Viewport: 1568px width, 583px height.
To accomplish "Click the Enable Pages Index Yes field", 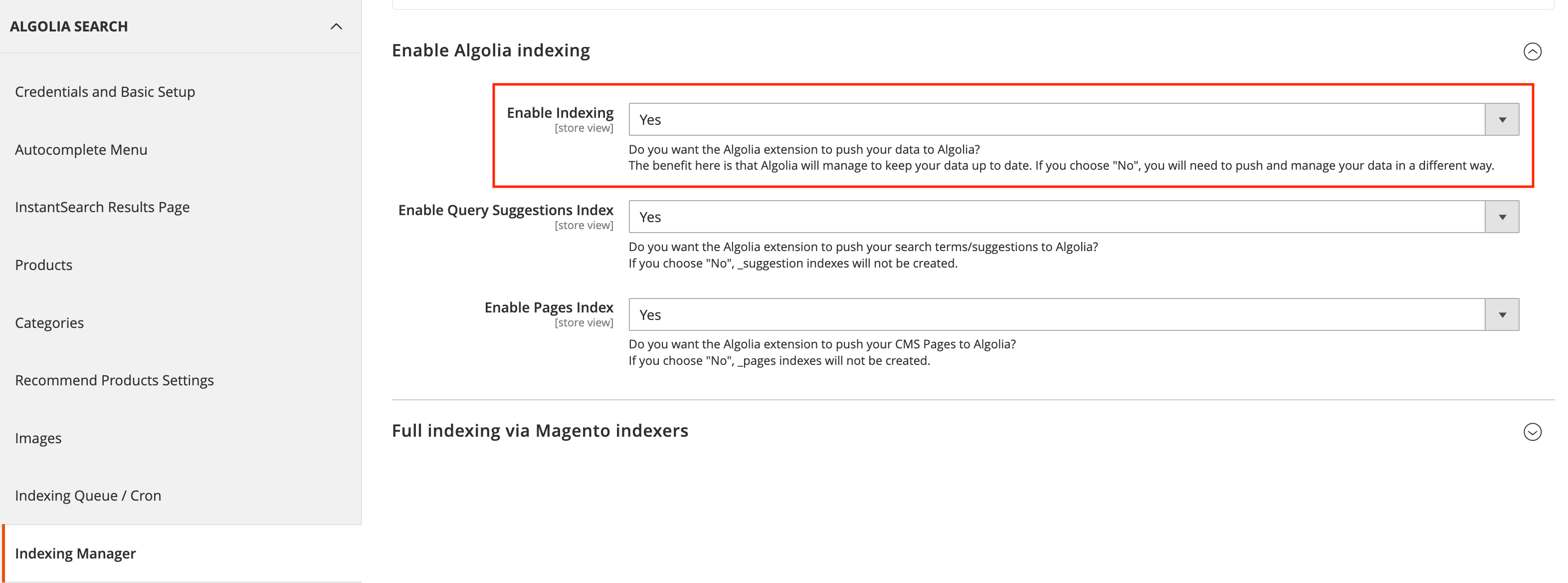I will 1035,314.
